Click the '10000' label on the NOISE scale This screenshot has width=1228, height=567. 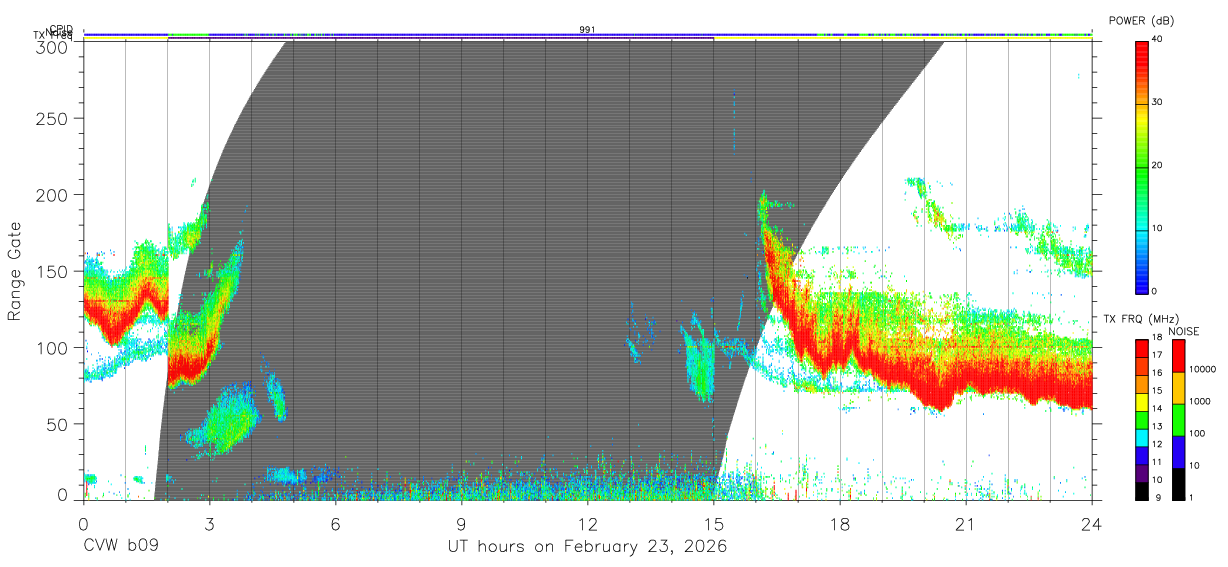[x=1202, y=370]
